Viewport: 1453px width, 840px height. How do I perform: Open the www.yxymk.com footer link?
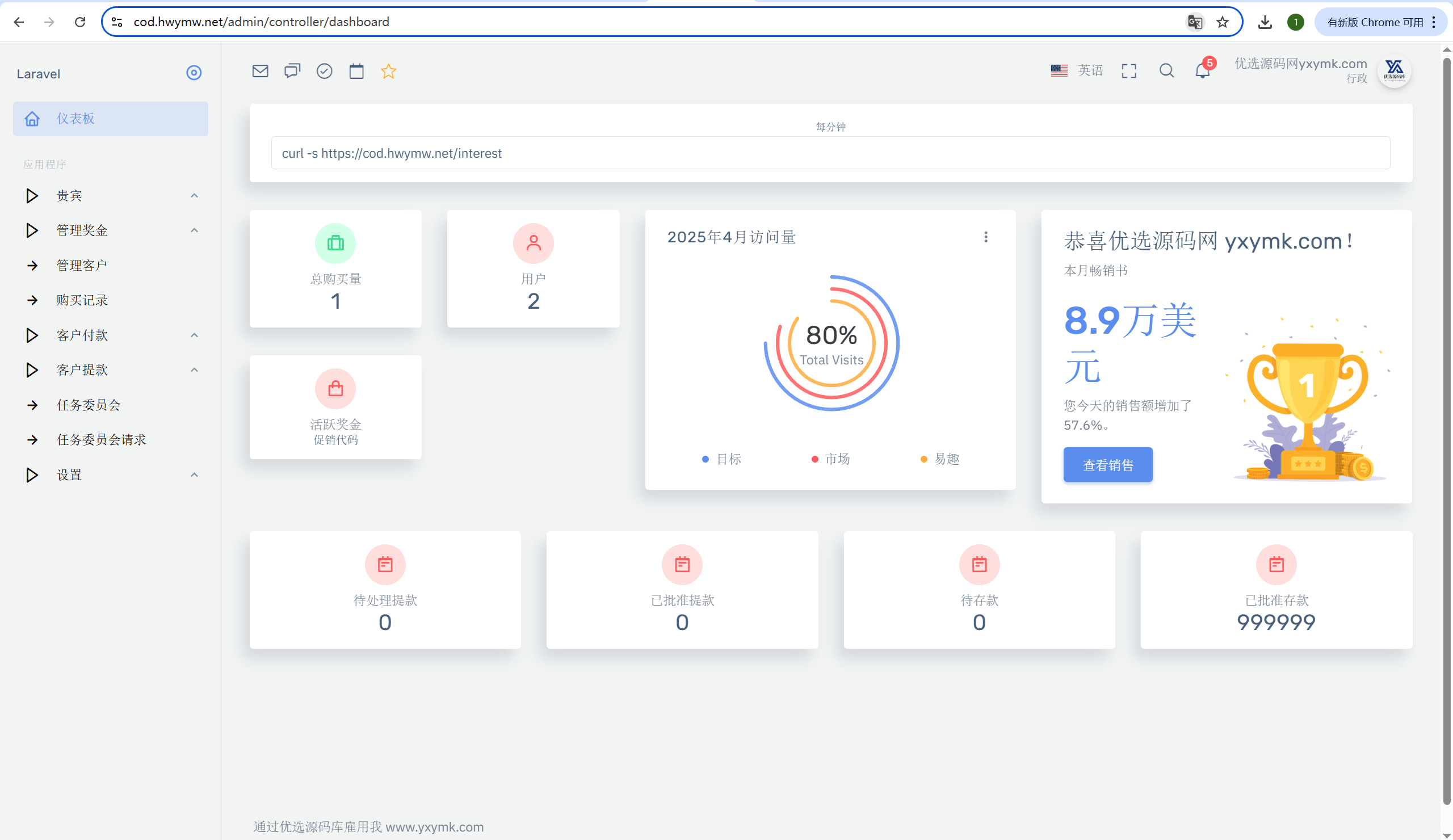pos(434,827)
